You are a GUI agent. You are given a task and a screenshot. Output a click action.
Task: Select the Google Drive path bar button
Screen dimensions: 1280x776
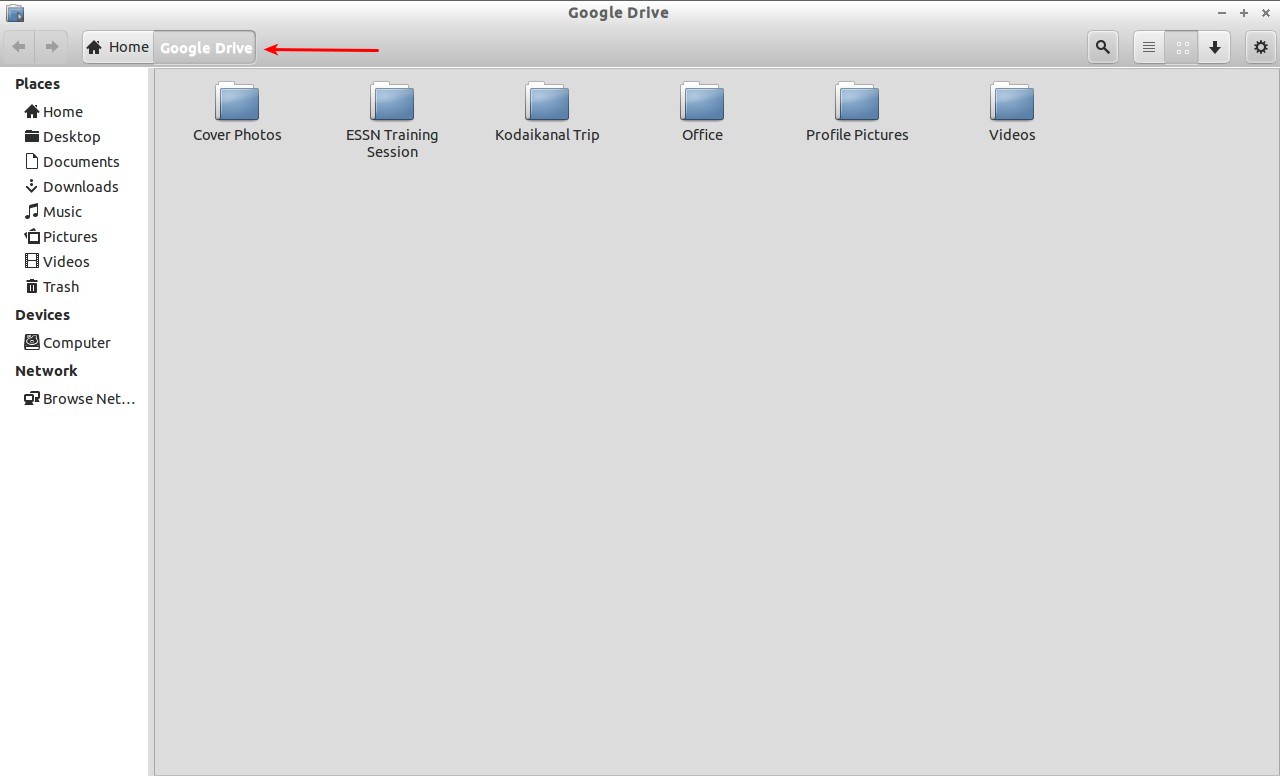click(x=205, y=47)
